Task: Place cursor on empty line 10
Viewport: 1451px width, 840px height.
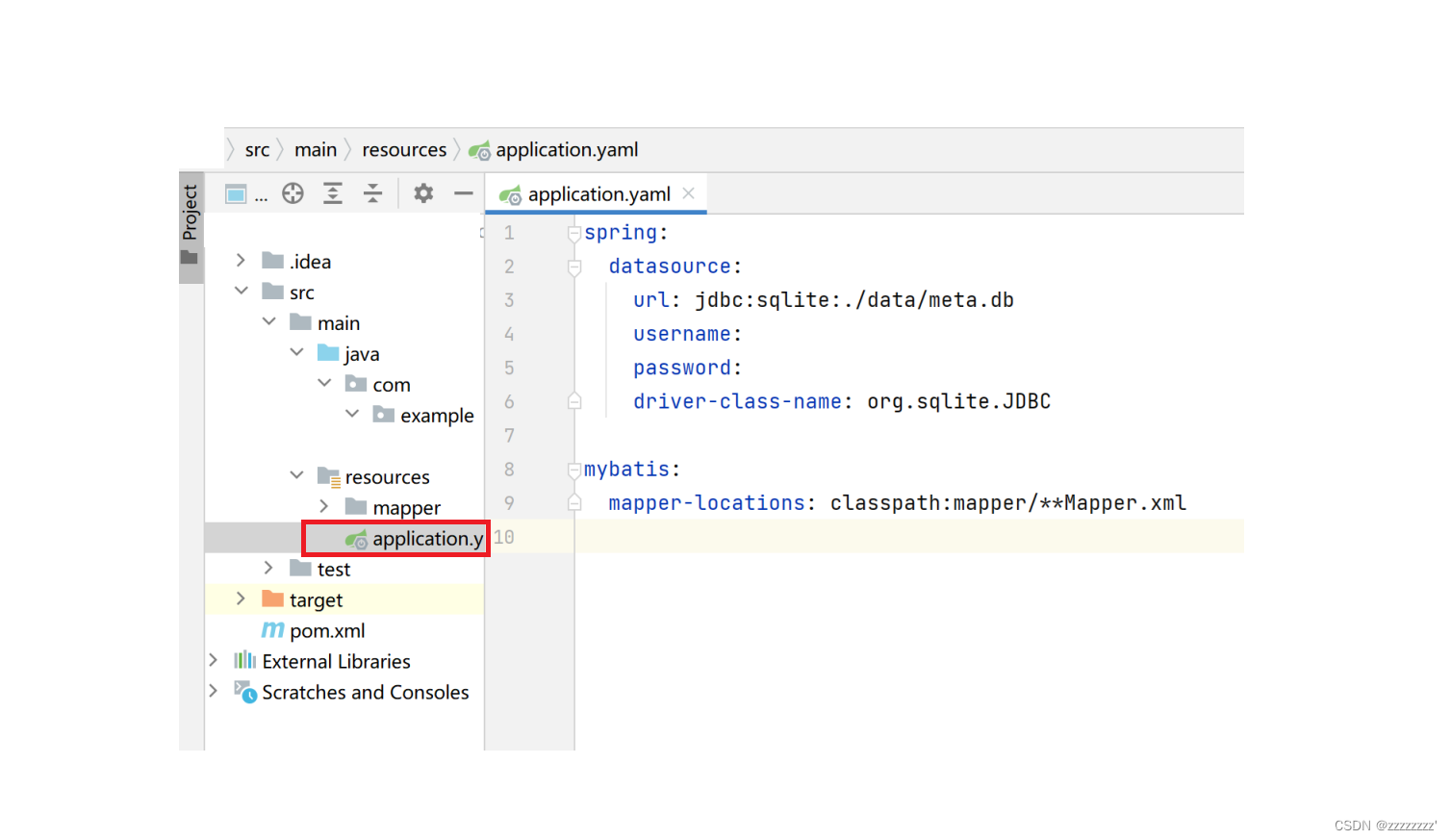Action: (908, 537)
